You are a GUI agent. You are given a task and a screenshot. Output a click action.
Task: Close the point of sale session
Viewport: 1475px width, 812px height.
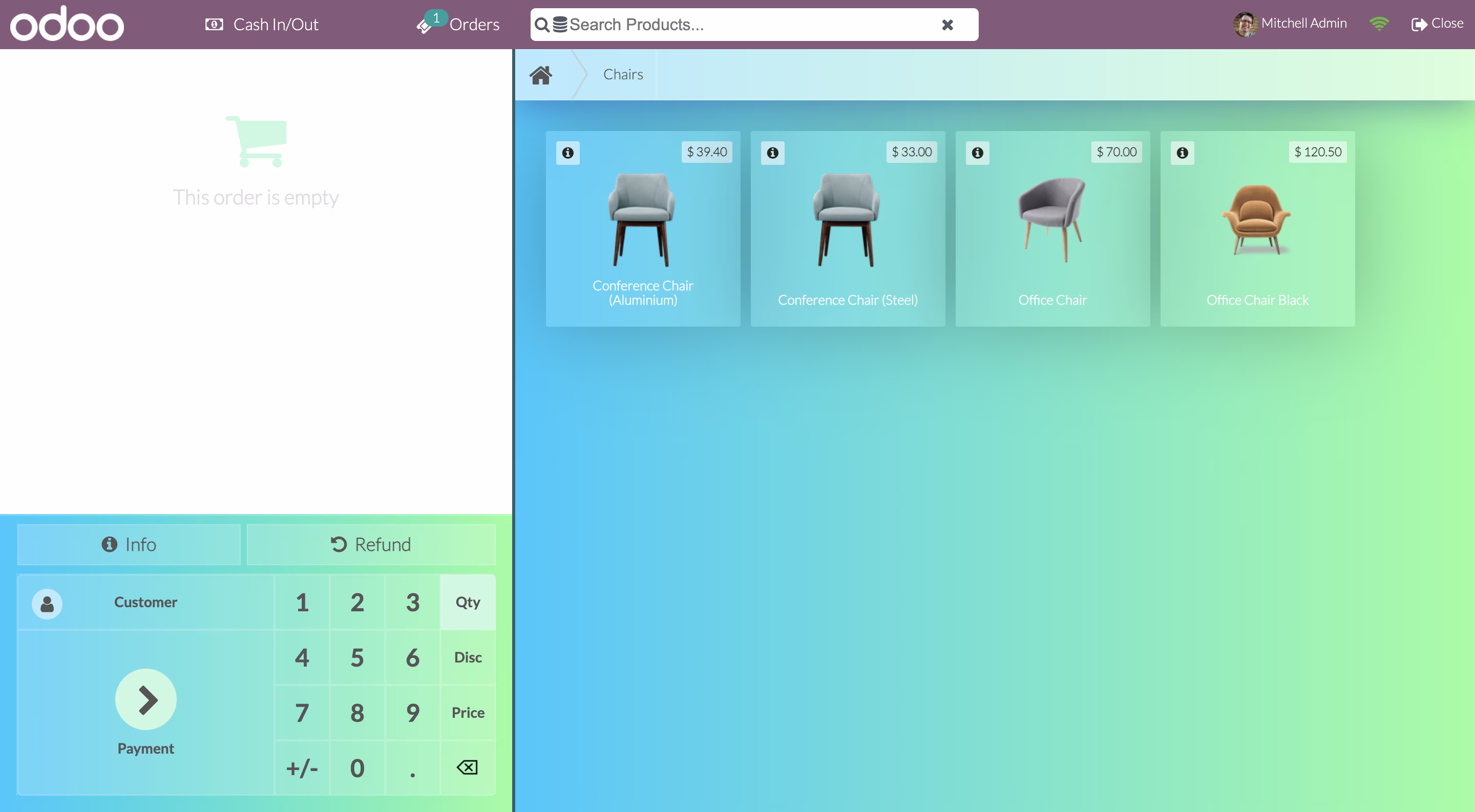1437,24
